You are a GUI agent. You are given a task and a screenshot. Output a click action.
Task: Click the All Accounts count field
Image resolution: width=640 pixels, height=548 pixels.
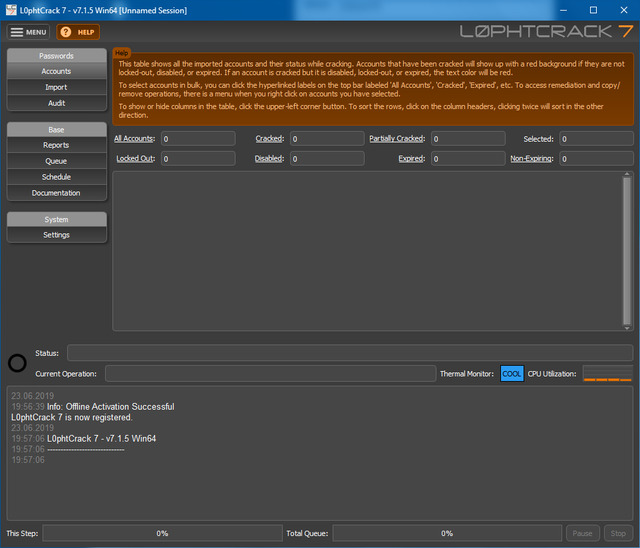click(198, 139)
